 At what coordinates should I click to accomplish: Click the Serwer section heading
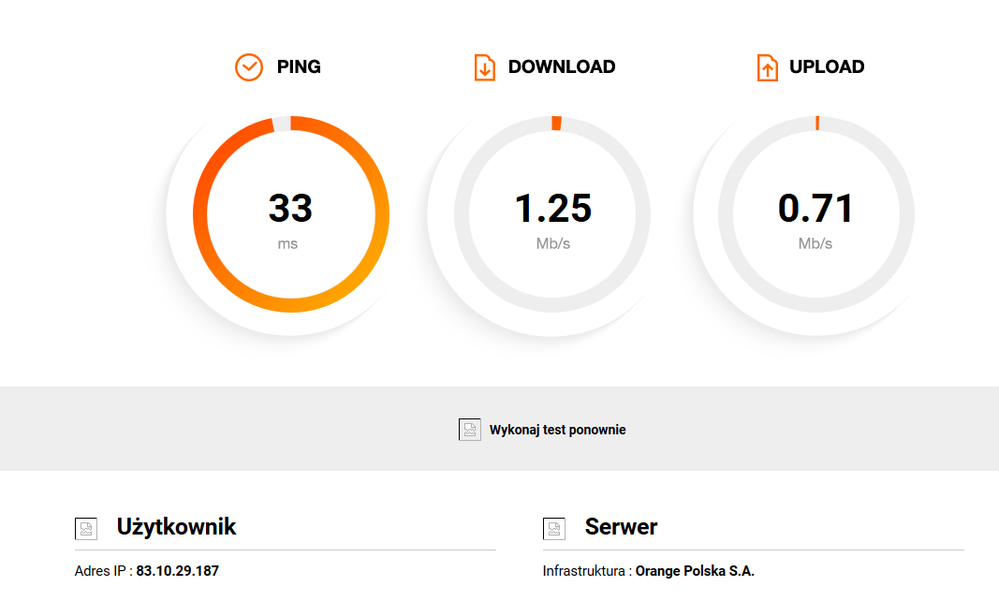[x=621, y=527]
